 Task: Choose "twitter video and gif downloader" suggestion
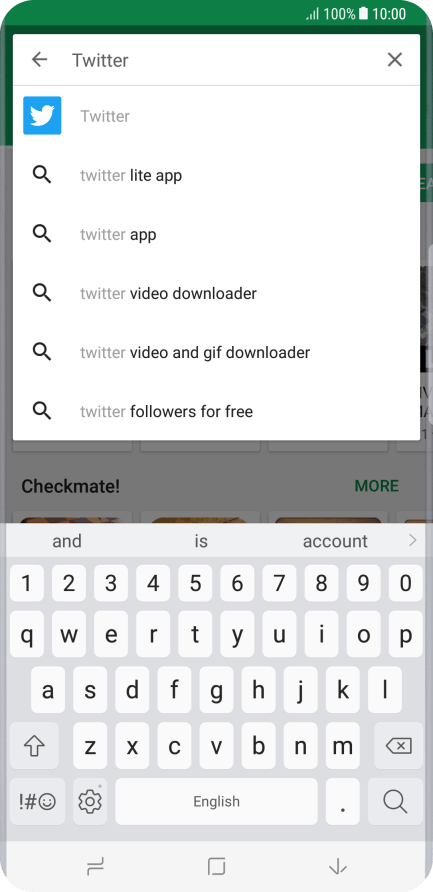tap(216, 353)
